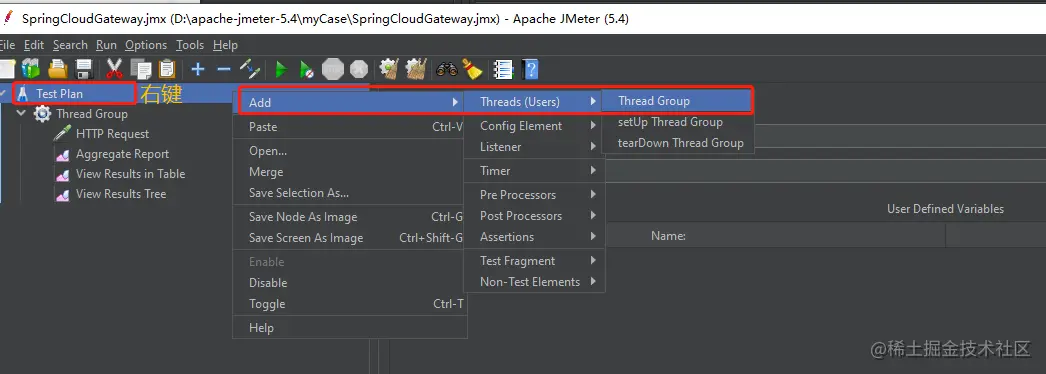1046x374 pixels.
Task: Click the View Results in Table listener icon
Action: point(63,175)
